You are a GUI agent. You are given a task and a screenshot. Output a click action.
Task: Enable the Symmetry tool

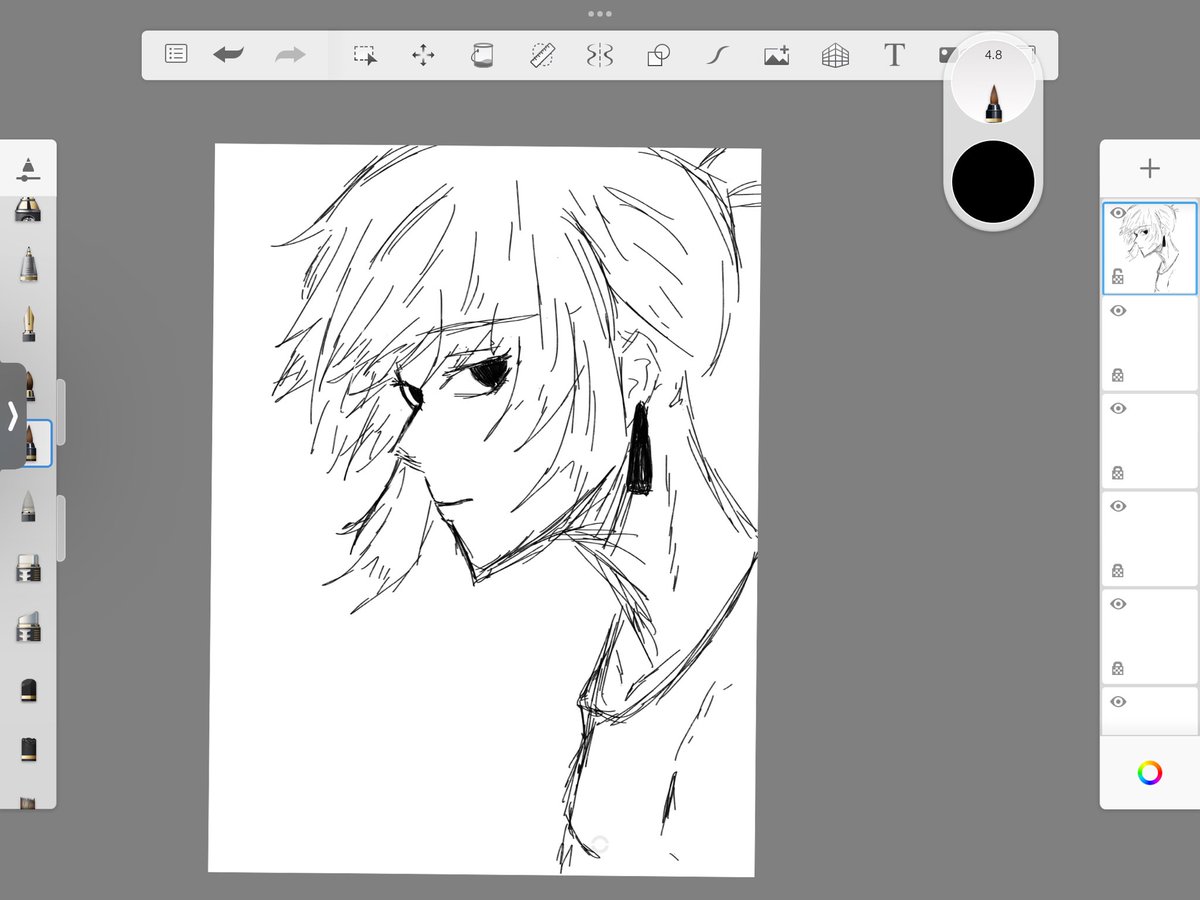tap(600, 55)
